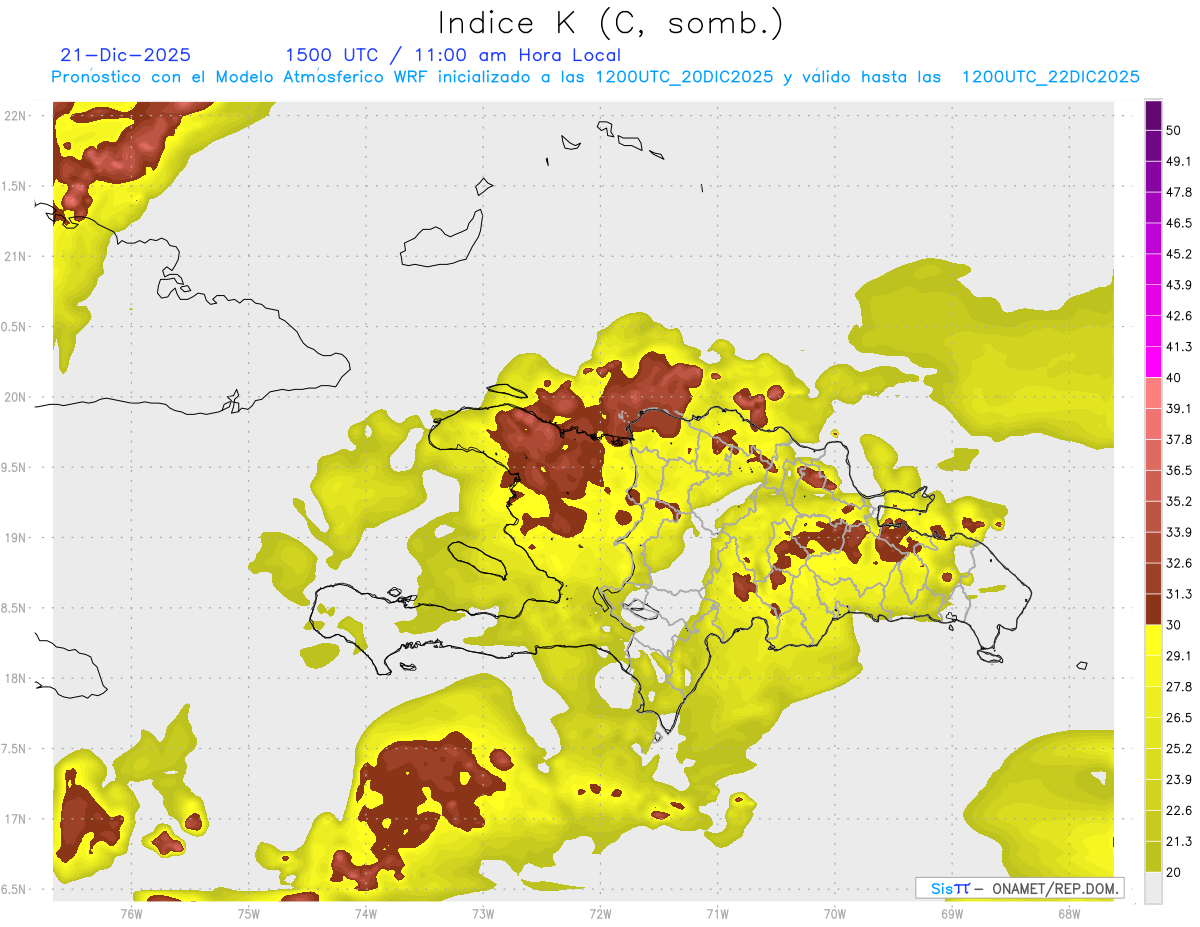Click the "Pronostico con el Modelo Atmosferico WRF" line
Image resolution: width=1200 pixels, height=927 pixels.
coord(595,77)
